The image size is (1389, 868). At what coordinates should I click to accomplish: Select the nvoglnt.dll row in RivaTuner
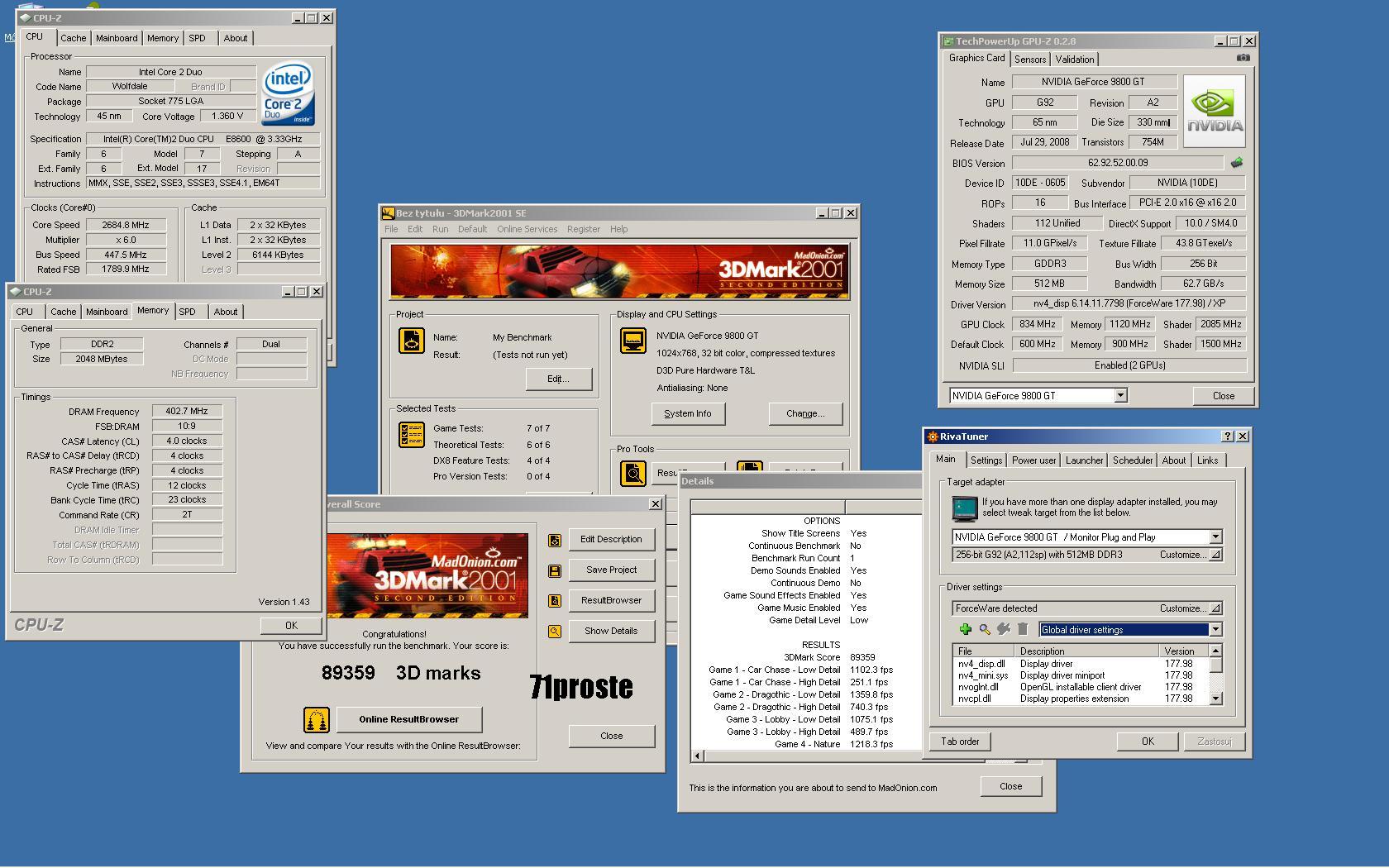coord(1081,687)
